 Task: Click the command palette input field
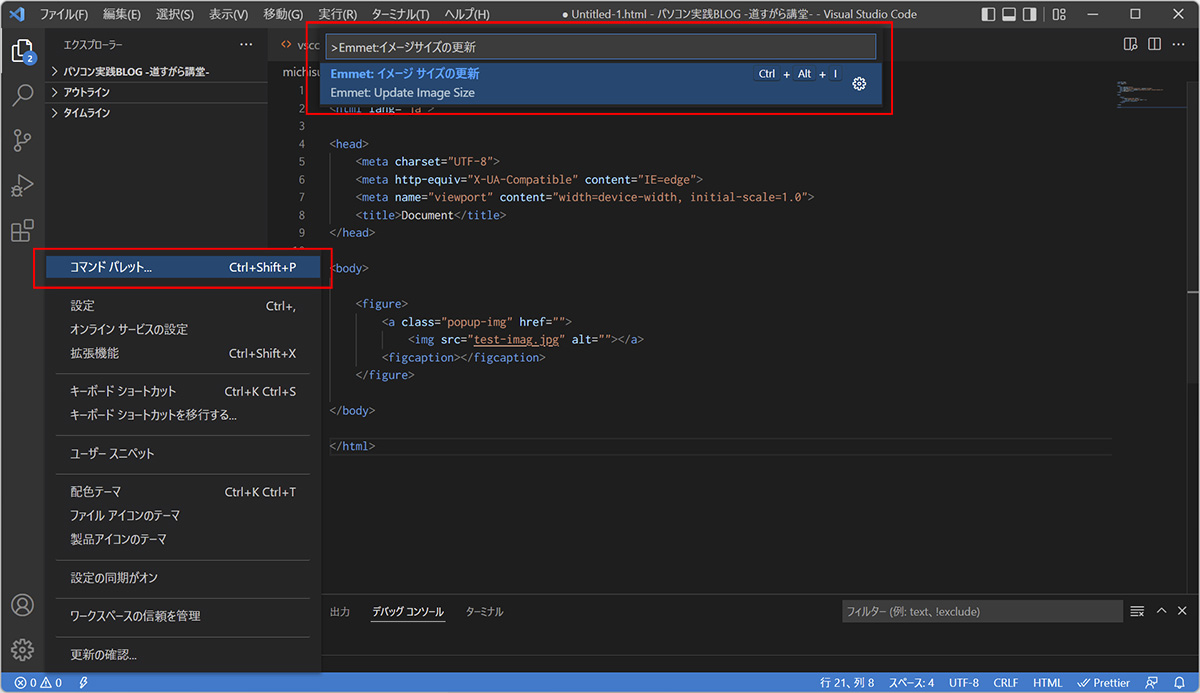point(601,47)
